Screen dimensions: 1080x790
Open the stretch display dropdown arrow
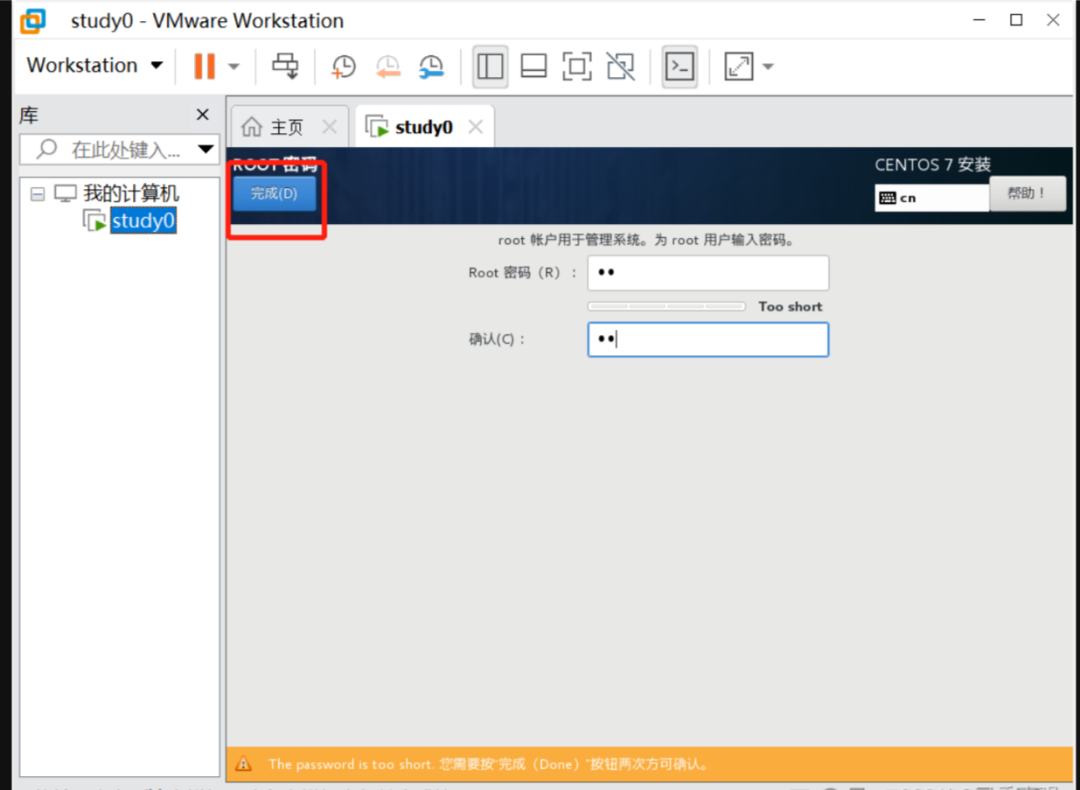pos(769,67)
